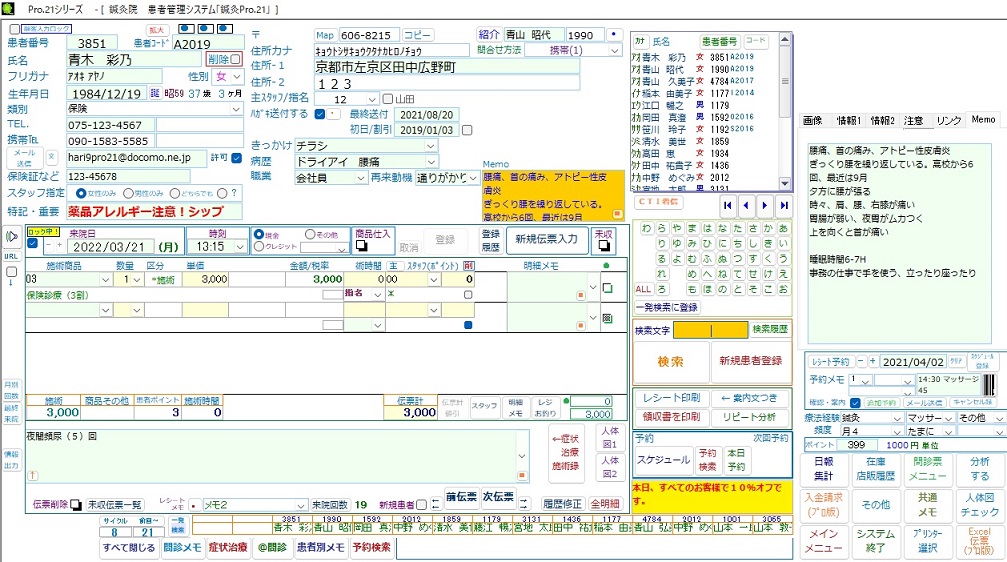Click the 新規伝票入力 button
1007x562 pixels.
pyautogui.click(x=546, y=240)
